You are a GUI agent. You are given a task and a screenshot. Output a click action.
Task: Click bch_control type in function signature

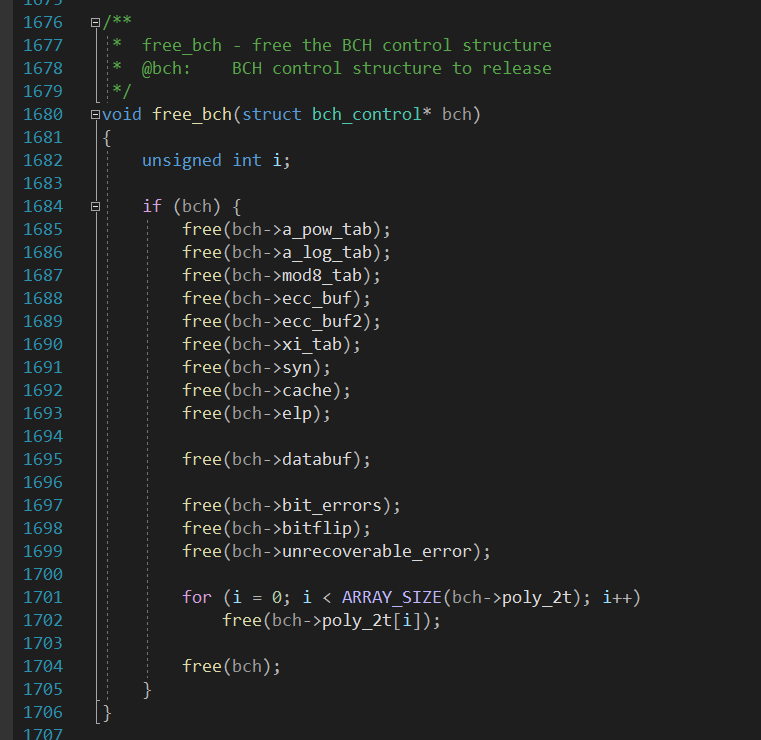pyautogui.click(x=366, y=115)
